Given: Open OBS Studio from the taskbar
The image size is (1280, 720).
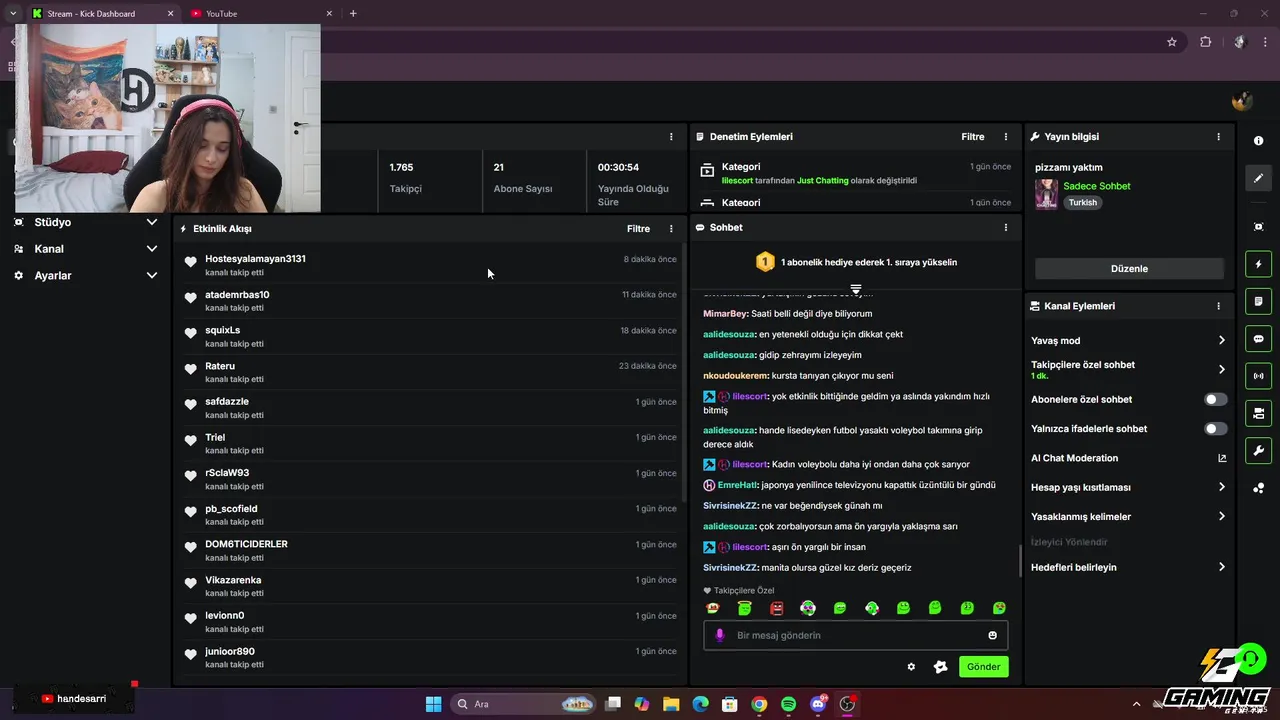Looking at the screenshot, I should tap(847, 704).
